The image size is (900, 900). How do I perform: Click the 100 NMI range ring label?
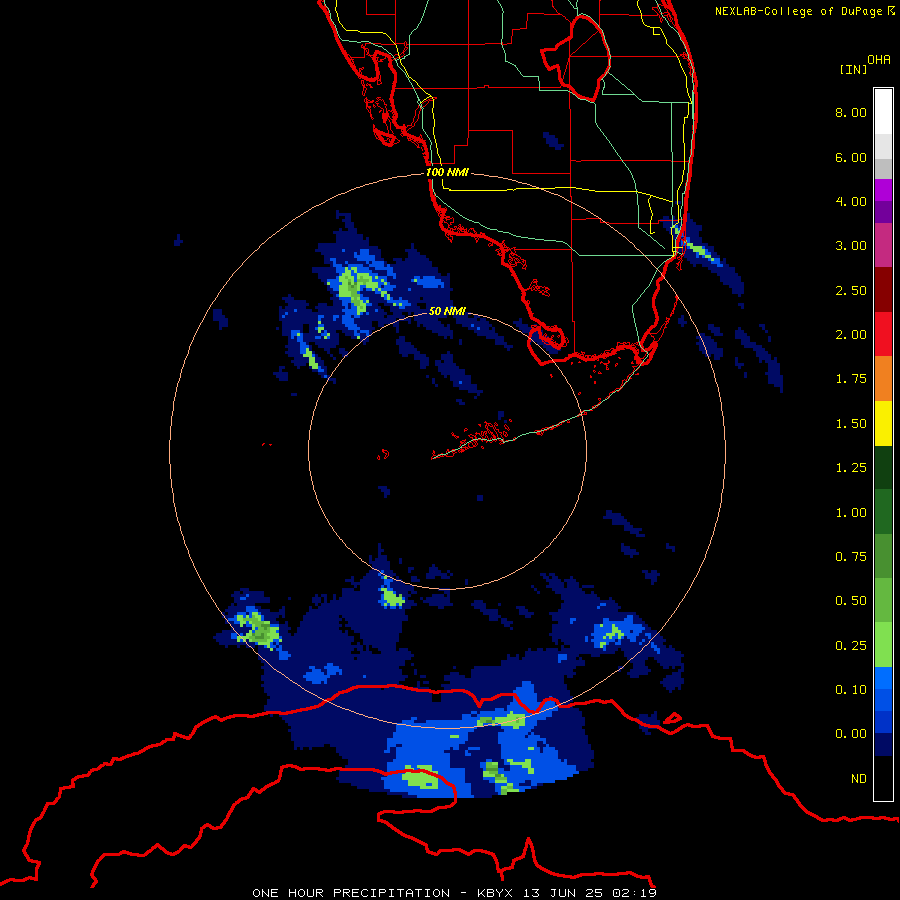447,172
